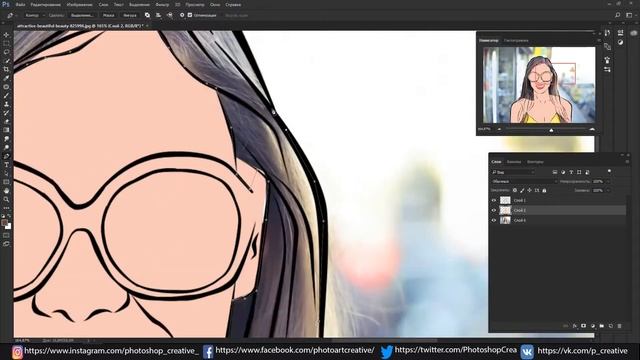Open the Edit menu
The width and height of the screenshot is (640, 360).
coord(45,5)
